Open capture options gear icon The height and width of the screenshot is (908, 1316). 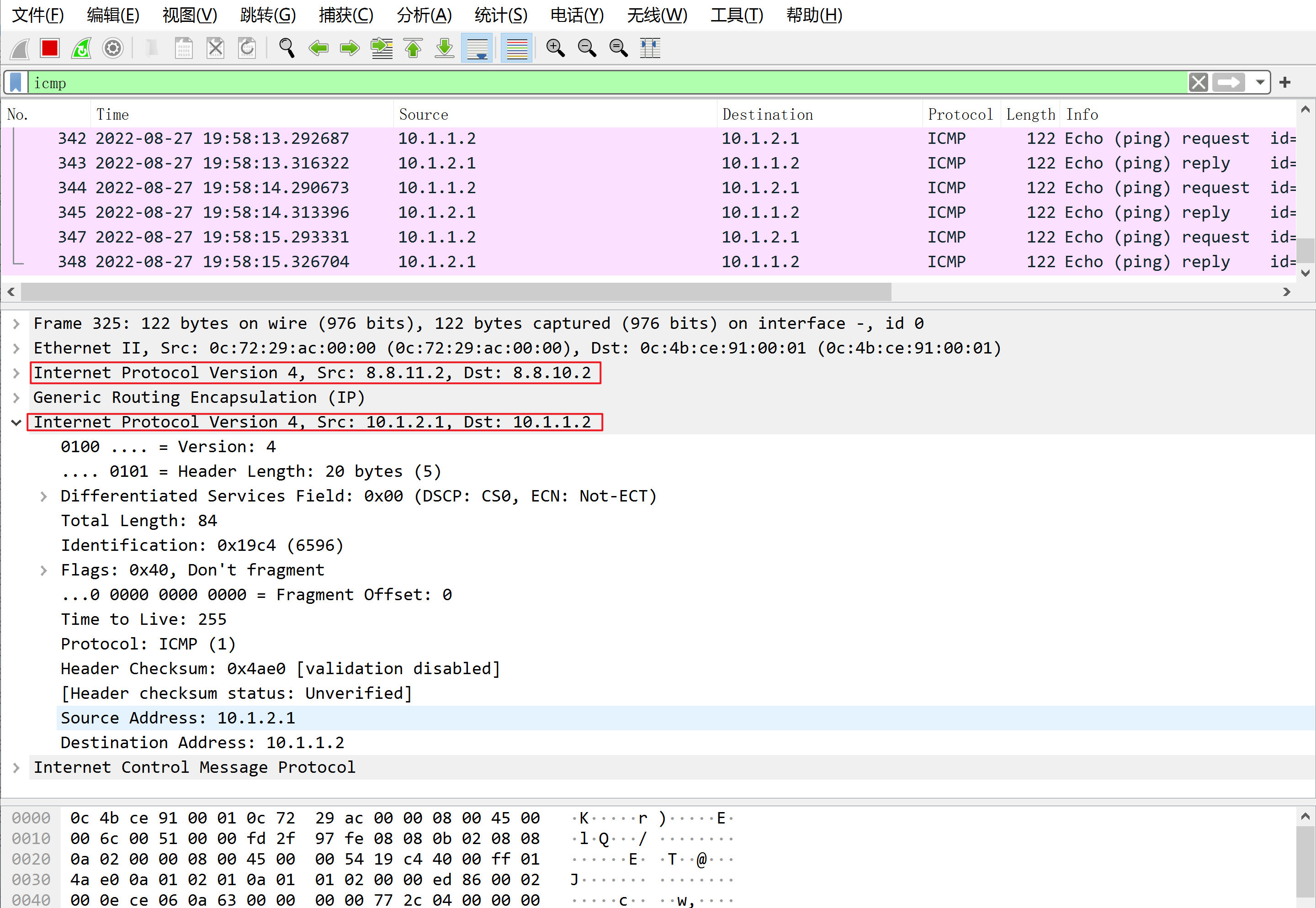(x=113, y=48)
